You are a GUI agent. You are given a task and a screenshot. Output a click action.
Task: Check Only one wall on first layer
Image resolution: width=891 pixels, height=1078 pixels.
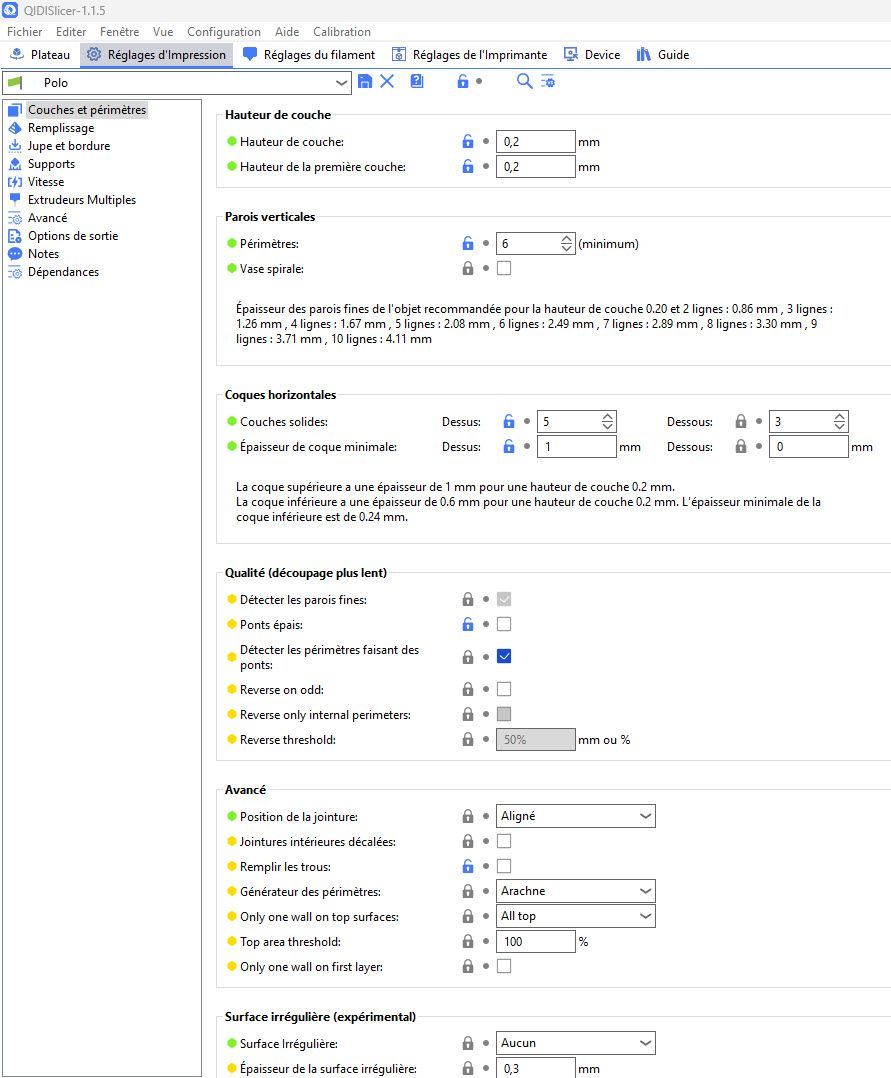(504, 966)
